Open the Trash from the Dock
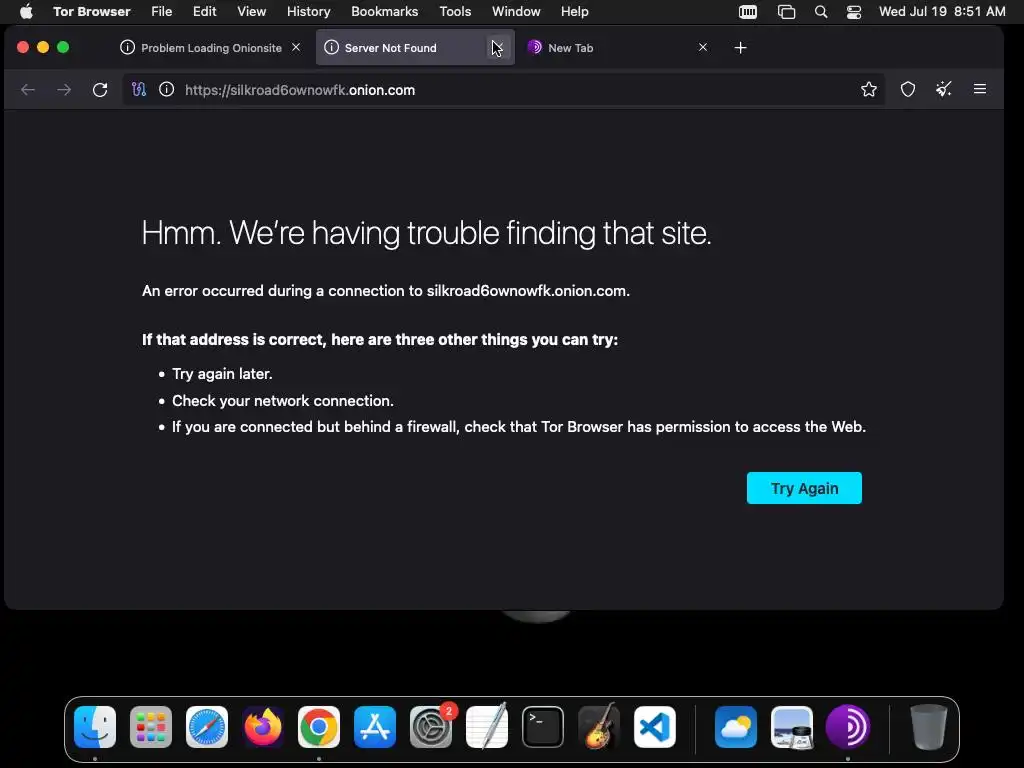The image size is (1024, 768). pos(929,727)
